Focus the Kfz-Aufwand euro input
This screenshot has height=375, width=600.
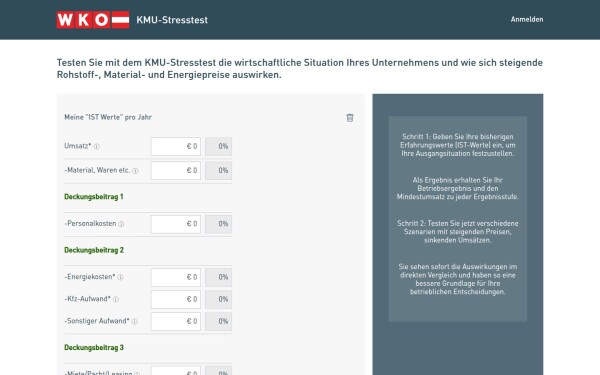tap(176, 299)
